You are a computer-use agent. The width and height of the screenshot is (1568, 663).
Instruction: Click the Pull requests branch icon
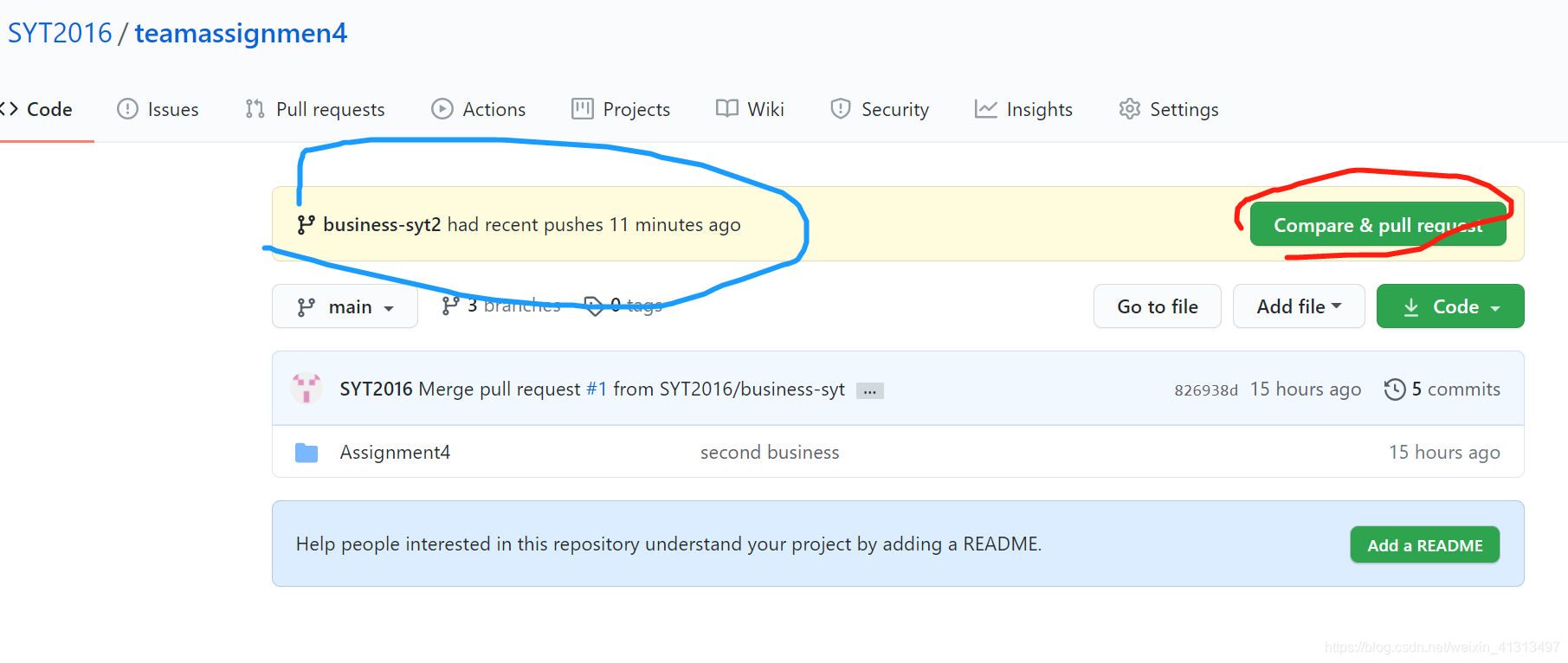(255, 109)
